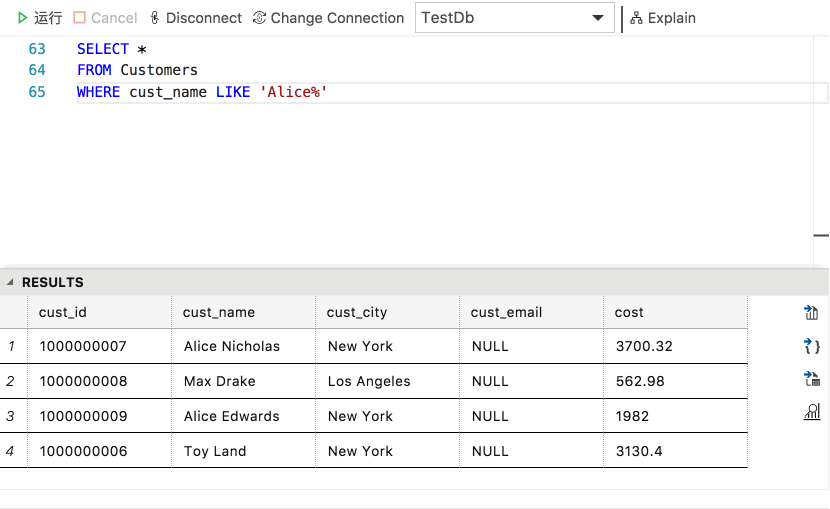Click line number 63 in editor
830x509 pixels.
pyautogui.click(x=37, y=49)
